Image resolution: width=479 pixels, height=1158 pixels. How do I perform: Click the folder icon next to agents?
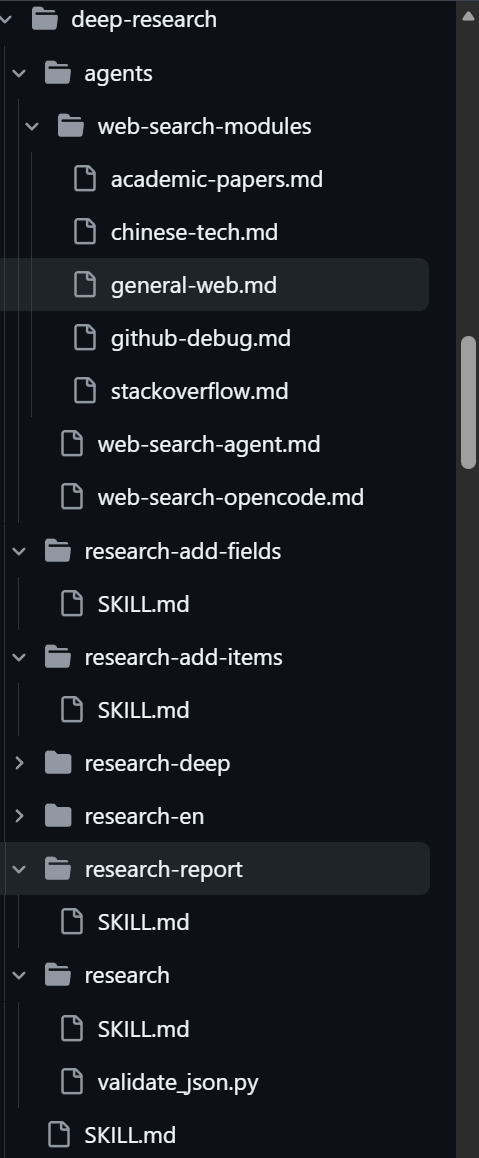(58, 73)
